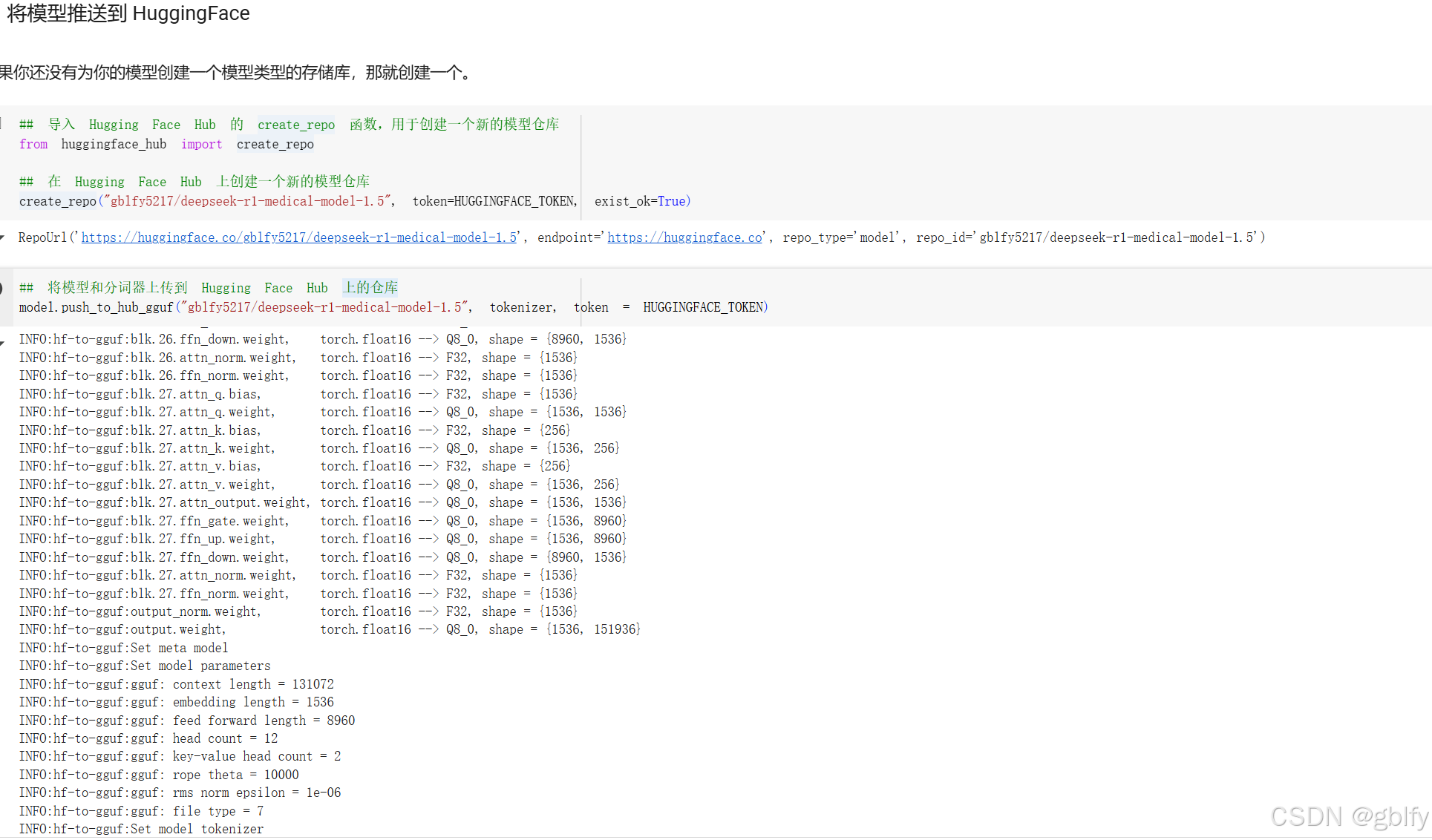Click the CSDN @gblfy watermark
This screenshot has height=840, width=1432.
point(1349,816)
